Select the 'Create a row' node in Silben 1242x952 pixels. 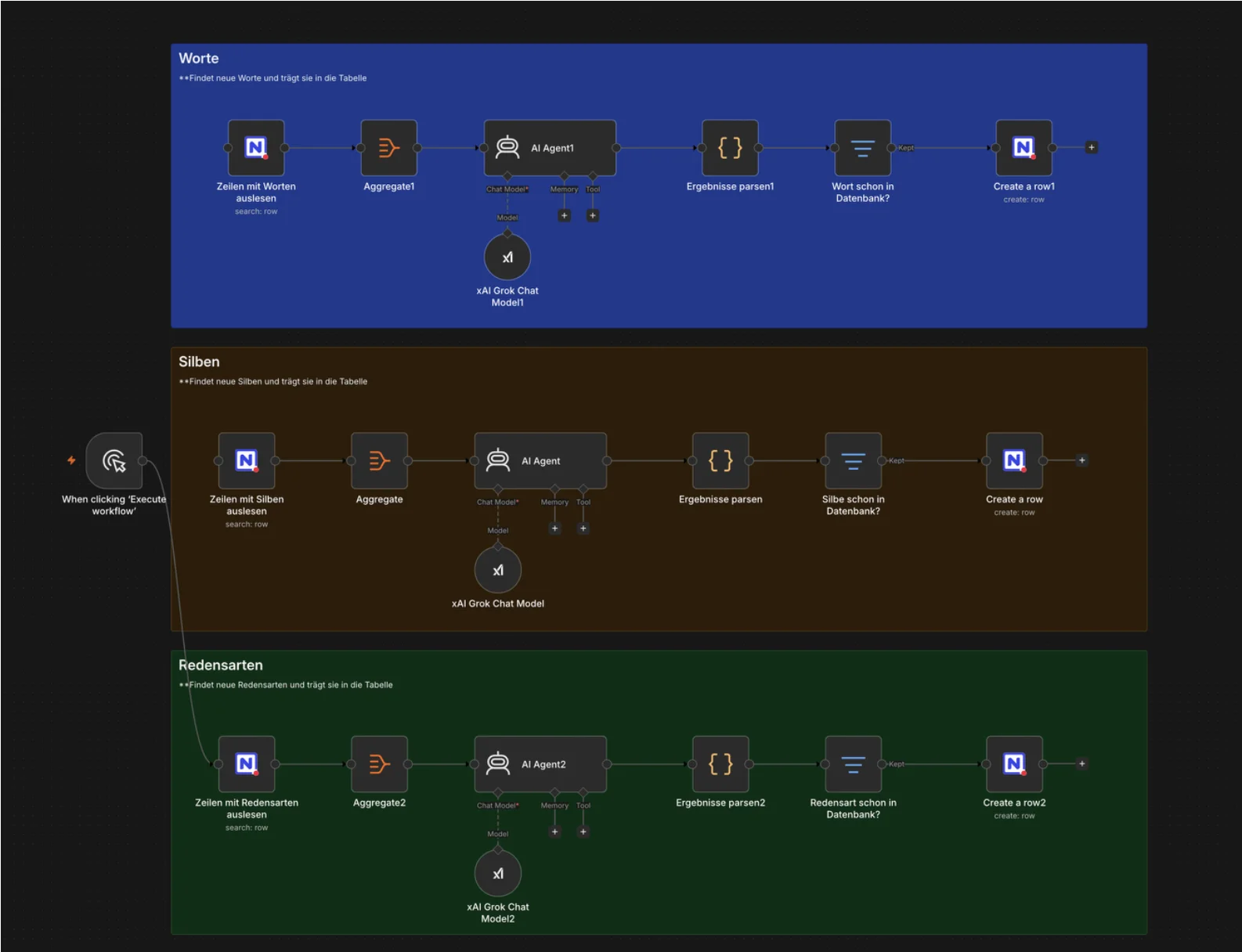[x=1014, y=460]
